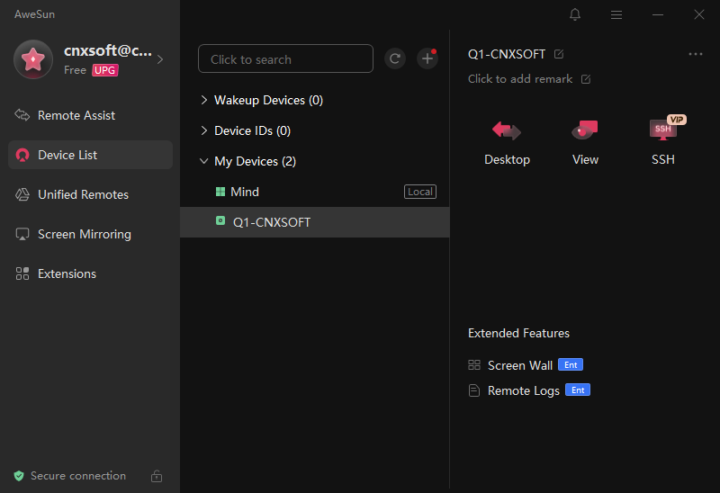The image size is (720, 493).
Task: Open Extensions section
Action: (90, 274)
